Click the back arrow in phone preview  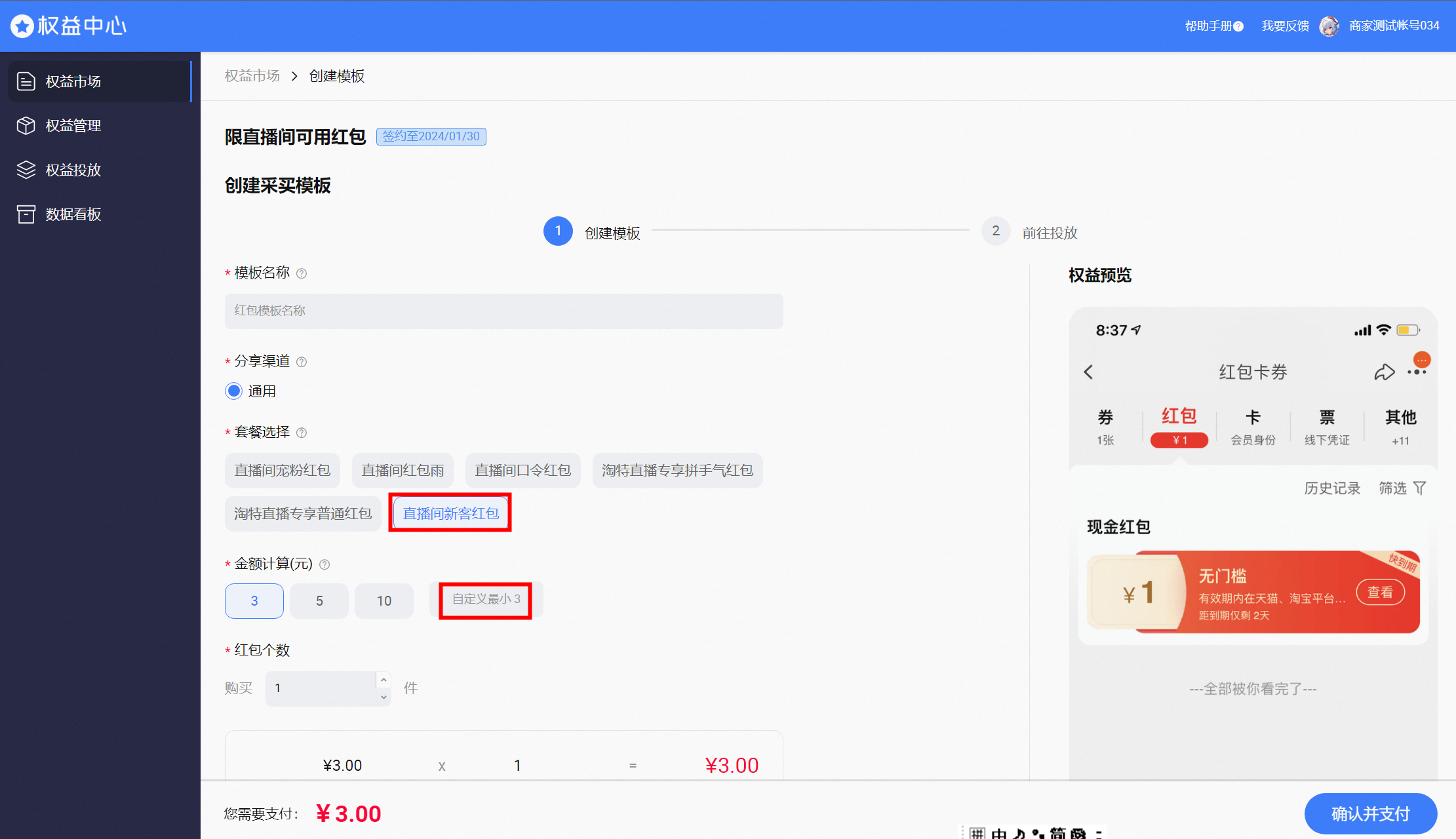pyautogui.click(x=1089, y=372)
